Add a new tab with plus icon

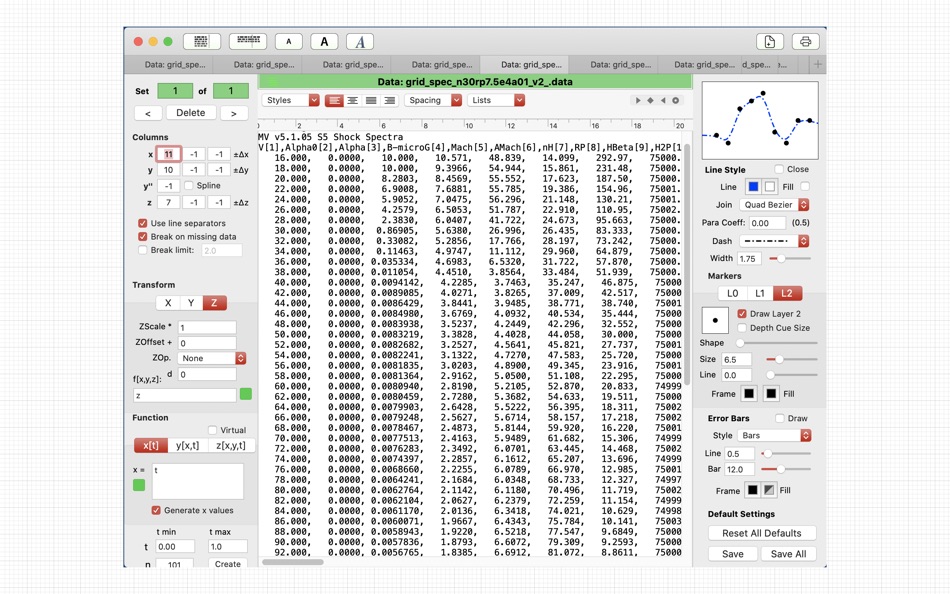(817, 64)
